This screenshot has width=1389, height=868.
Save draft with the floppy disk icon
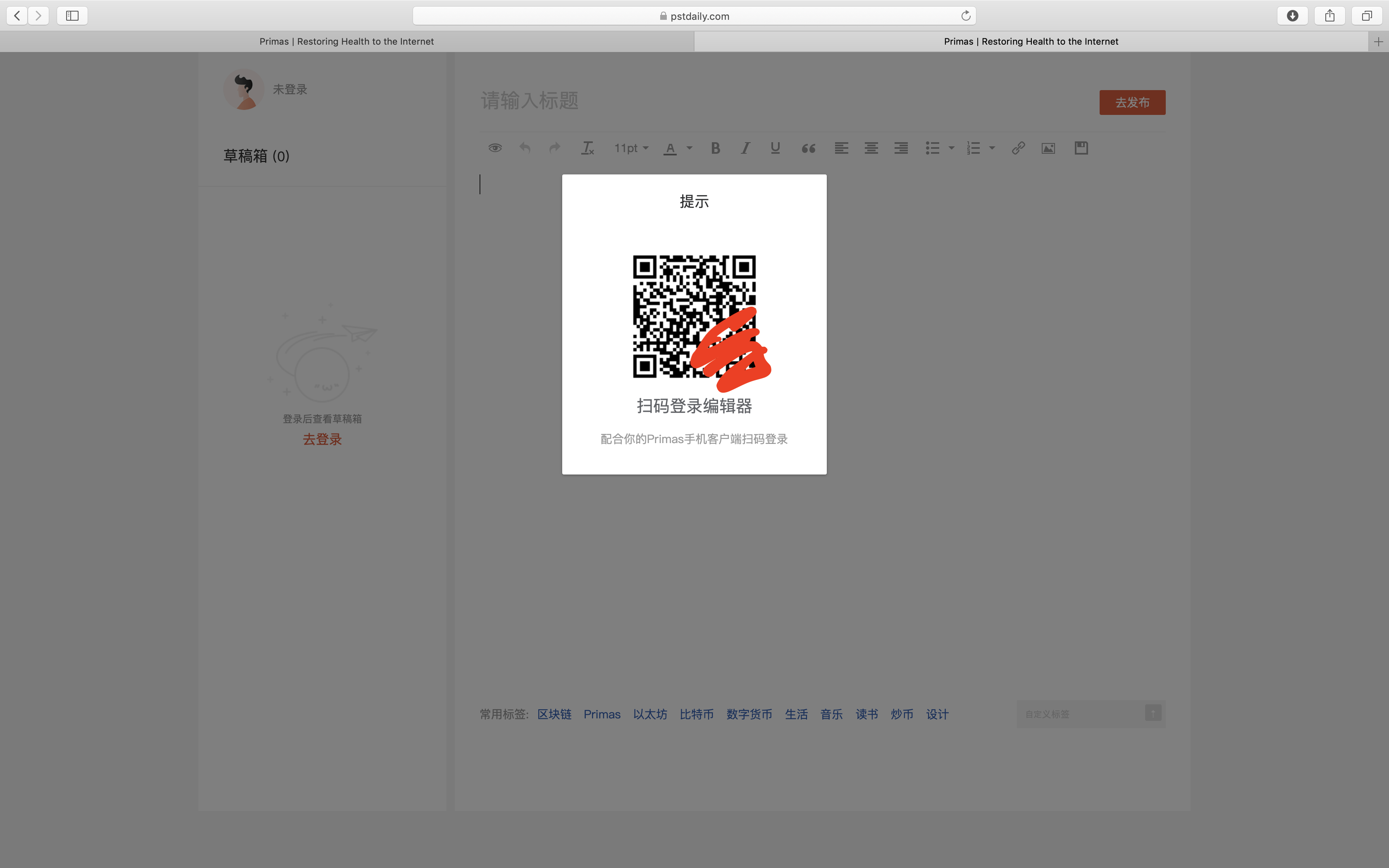pos(1081,148)
